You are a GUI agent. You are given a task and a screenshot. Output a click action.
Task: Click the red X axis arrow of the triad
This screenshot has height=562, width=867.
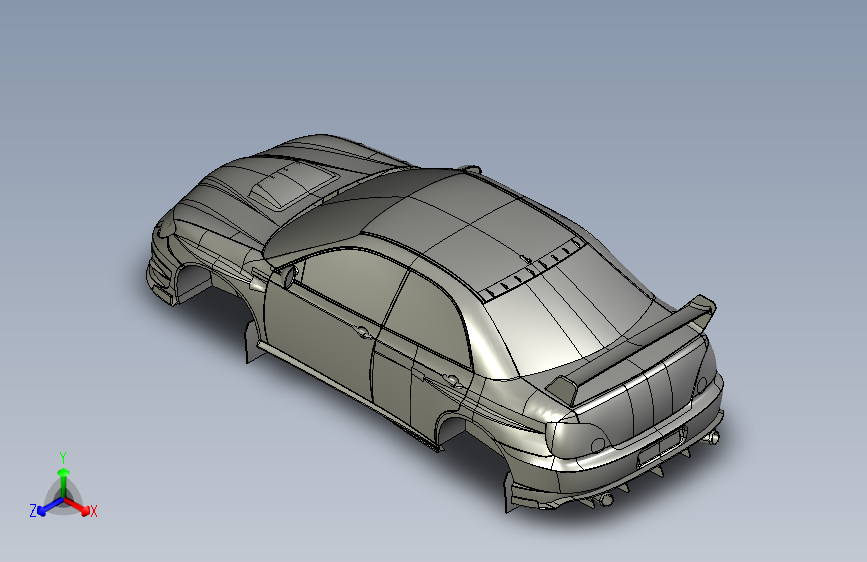point(77,506)
